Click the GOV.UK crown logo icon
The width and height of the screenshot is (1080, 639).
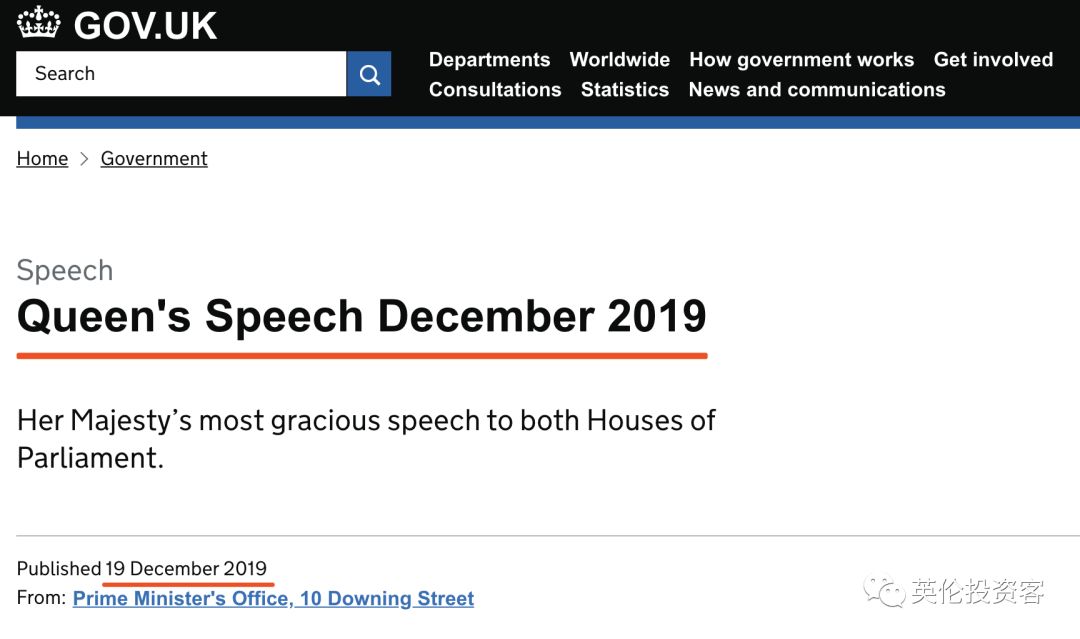[39, 23]
